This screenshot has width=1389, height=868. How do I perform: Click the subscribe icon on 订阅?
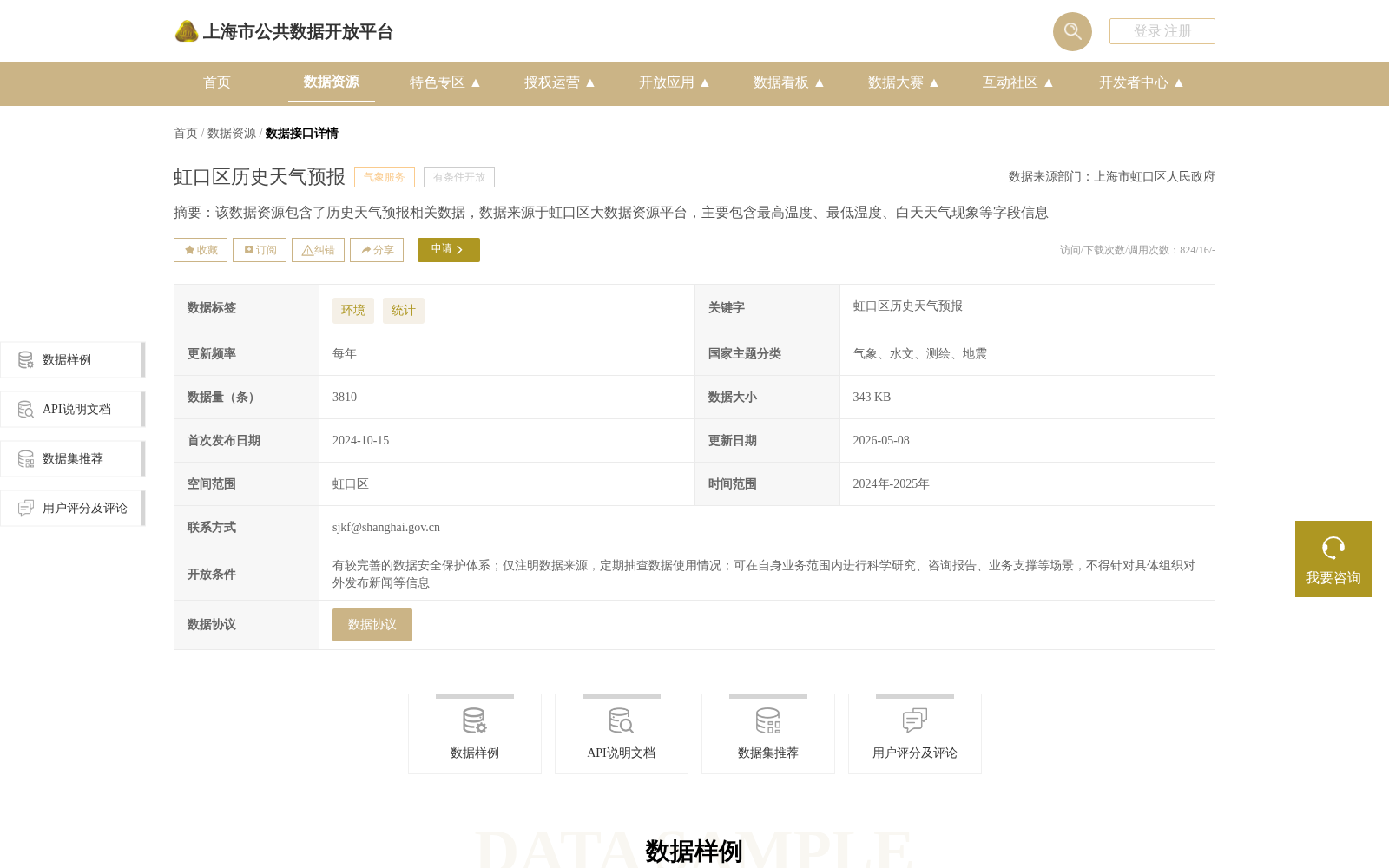(249, 250)
